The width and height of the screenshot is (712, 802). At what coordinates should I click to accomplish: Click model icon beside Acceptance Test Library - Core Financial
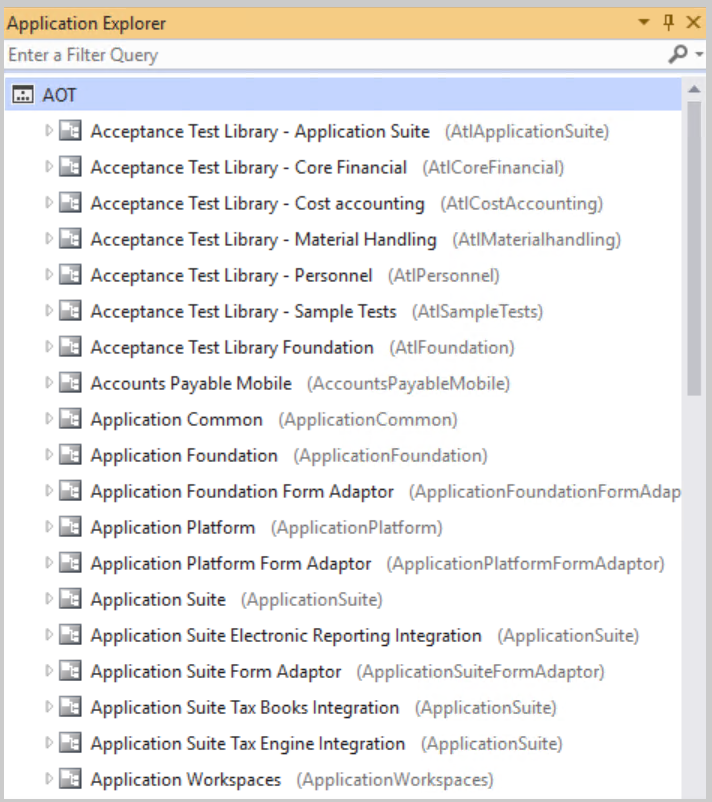click(70, 166)
